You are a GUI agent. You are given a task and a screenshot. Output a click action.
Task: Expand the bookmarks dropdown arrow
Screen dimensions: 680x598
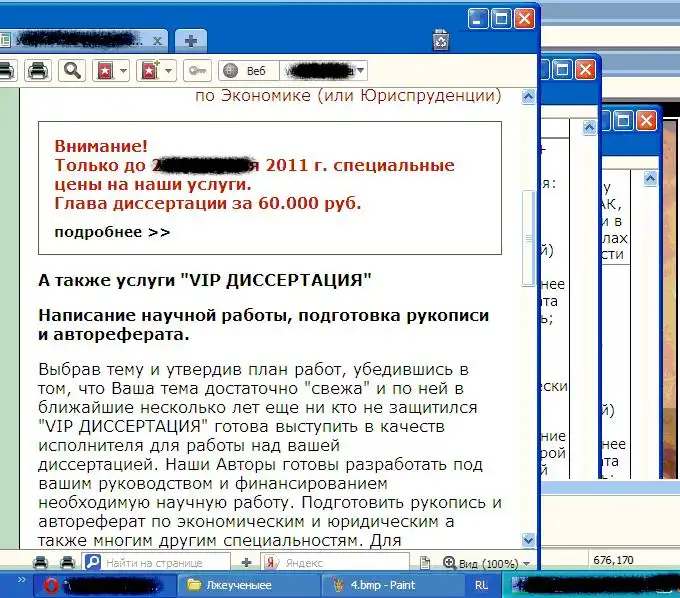tap(124, 70)
